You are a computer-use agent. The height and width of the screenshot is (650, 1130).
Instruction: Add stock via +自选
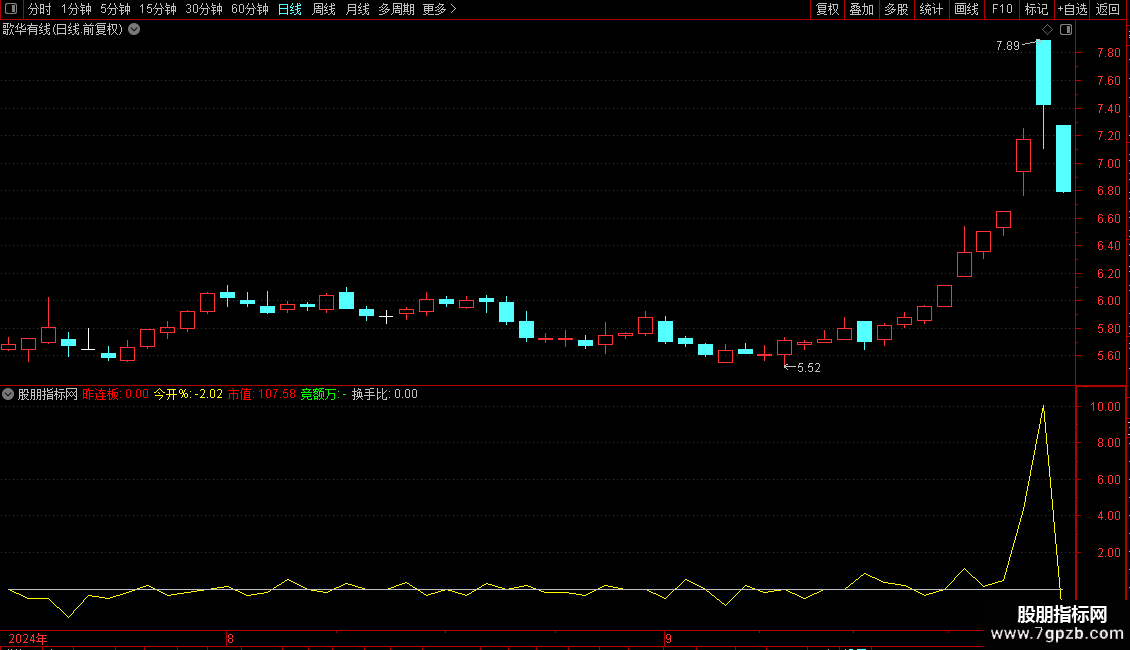(x=1072, y=9)
